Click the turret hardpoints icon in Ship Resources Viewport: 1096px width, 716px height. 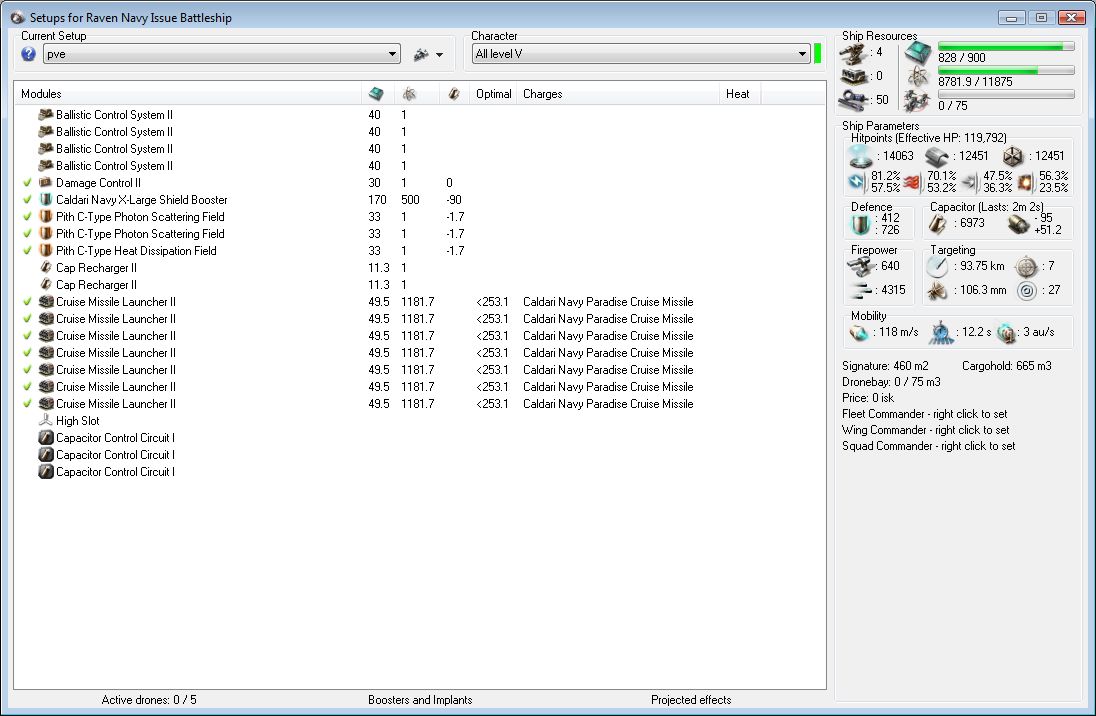pyautogui.click(x=853, y=53)
